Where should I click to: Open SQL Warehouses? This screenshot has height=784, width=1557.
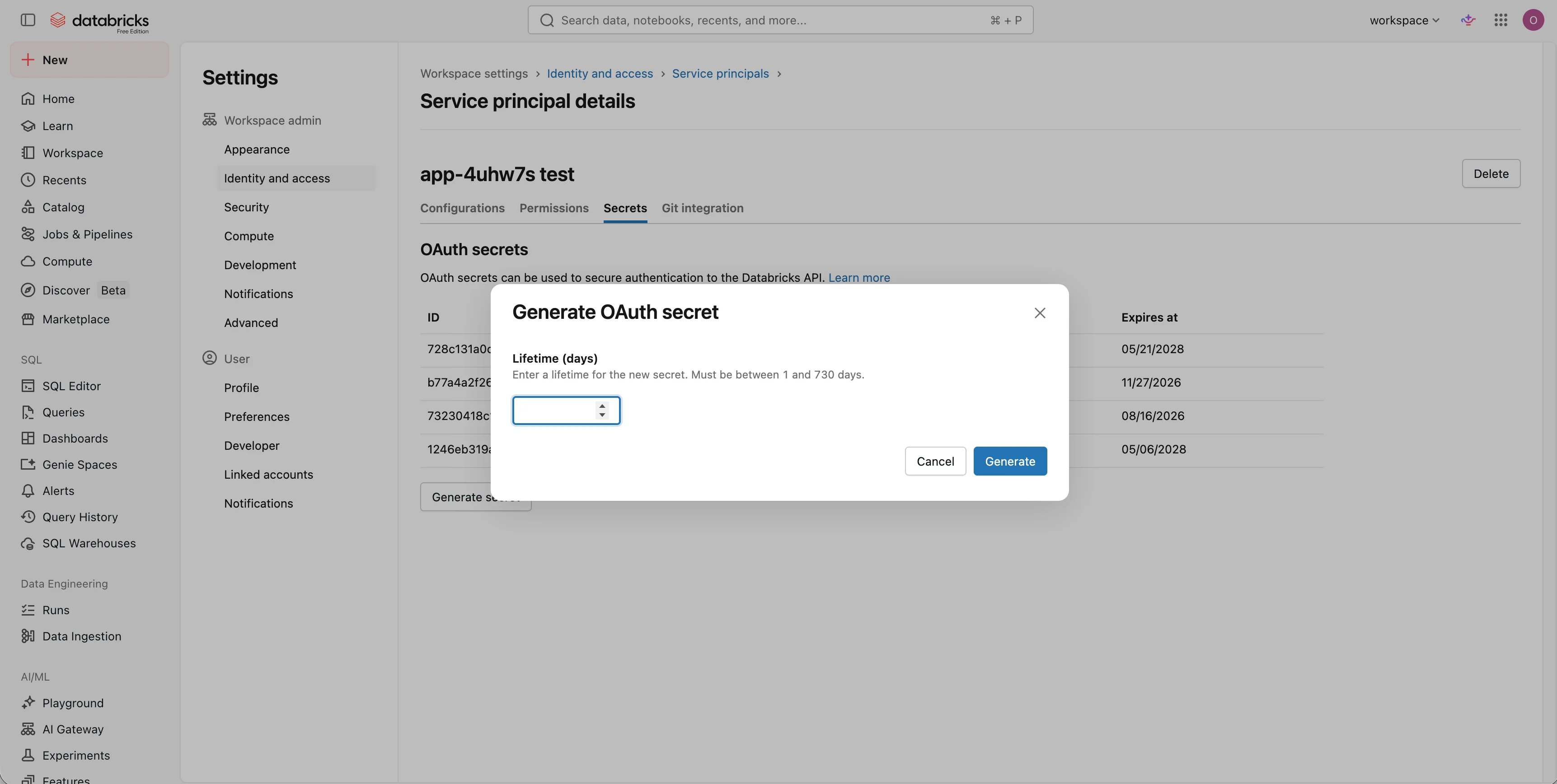[89, 543]
